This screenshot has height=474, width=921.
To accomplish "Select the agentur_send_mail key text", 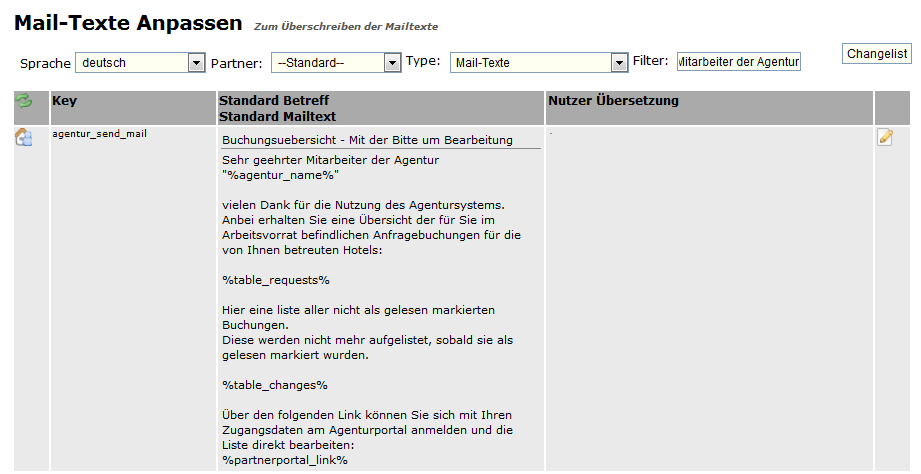I will pos(99,133).
